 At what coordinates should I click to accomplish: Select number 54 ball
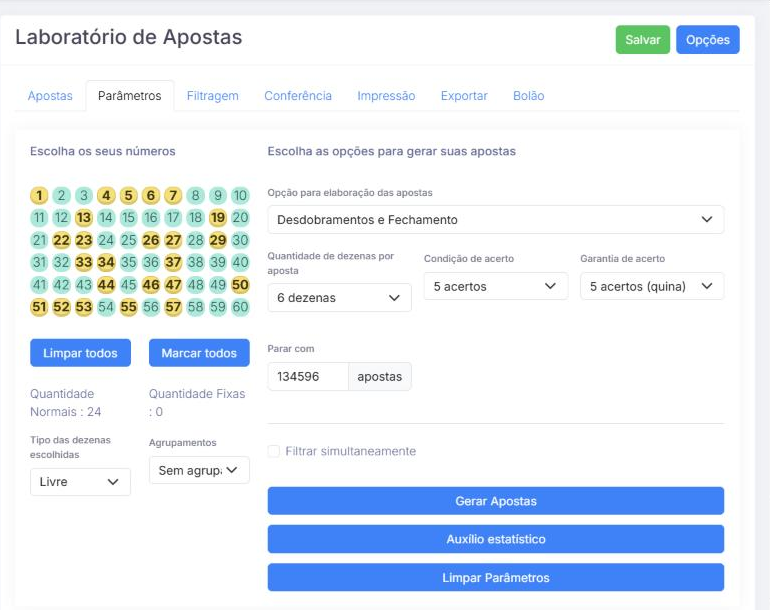pyautogui.click(x=106, y=307)
